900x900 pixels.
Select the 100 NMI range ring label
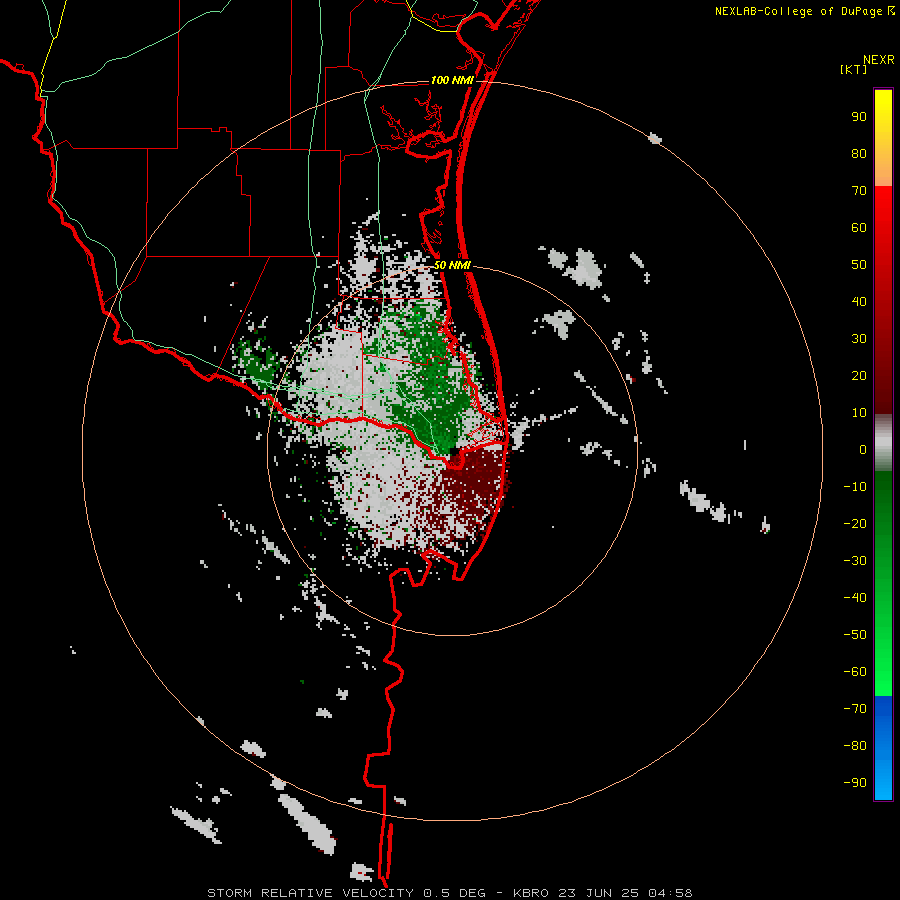point(452,80)
